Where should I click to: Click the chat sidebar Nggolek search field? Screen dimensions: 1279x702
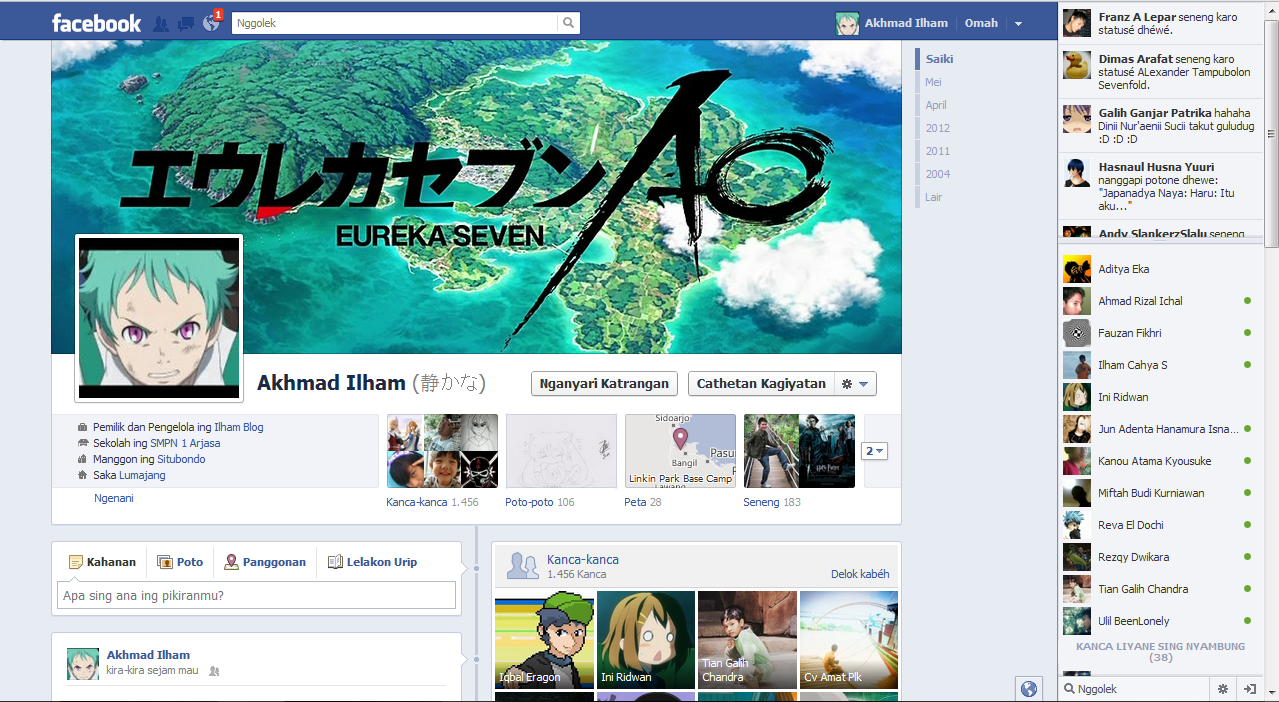pyautogui.click(x=1134, y=689)
